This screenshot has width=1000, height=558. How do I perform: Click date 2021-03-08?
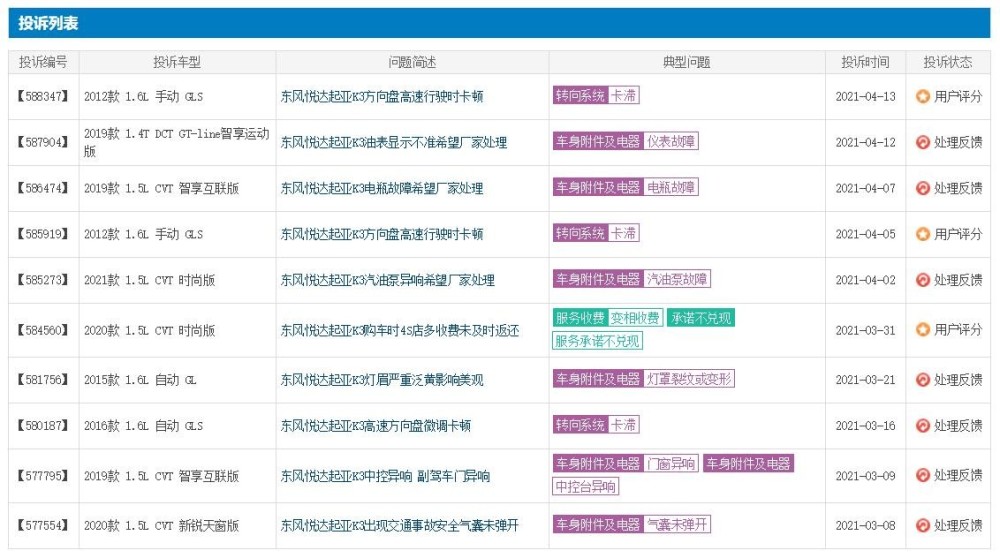pyautogui.click(x=865, y=525)
